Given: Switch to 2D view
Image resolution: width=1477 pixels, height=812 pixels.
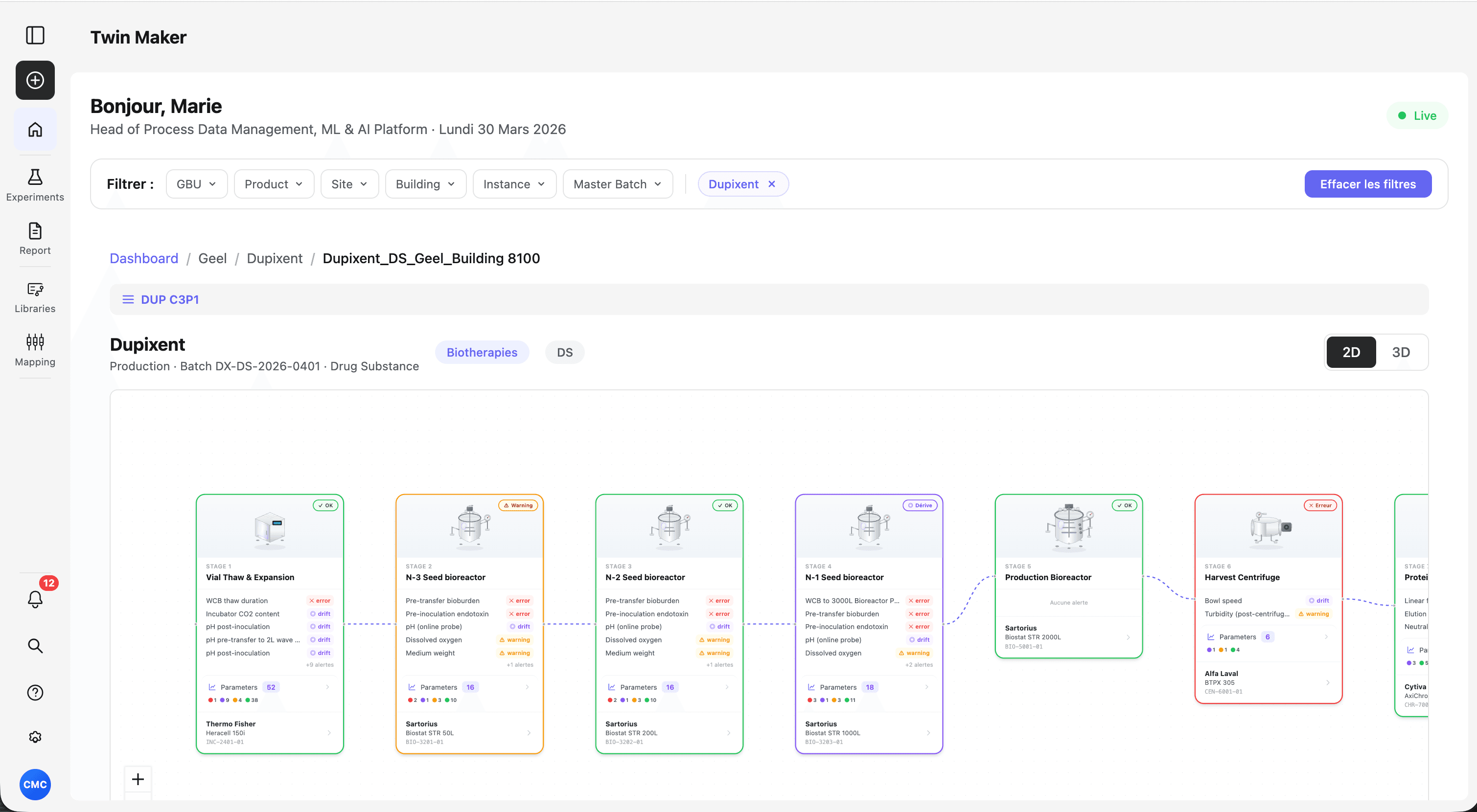Looking at the screenshot, I should tap(1351, 352).
